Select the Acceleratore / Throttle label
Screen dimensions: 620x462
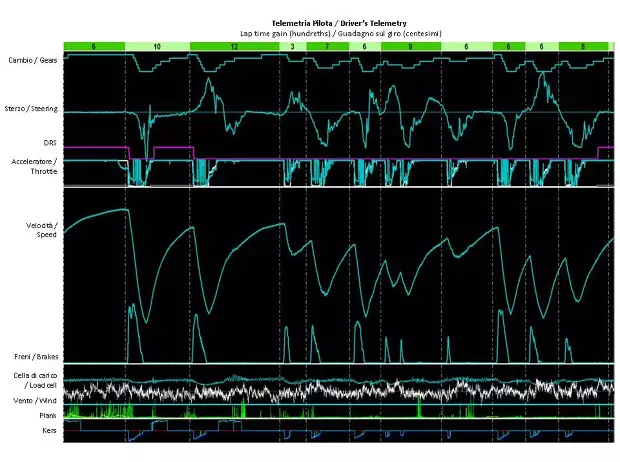tap(34, 167)
